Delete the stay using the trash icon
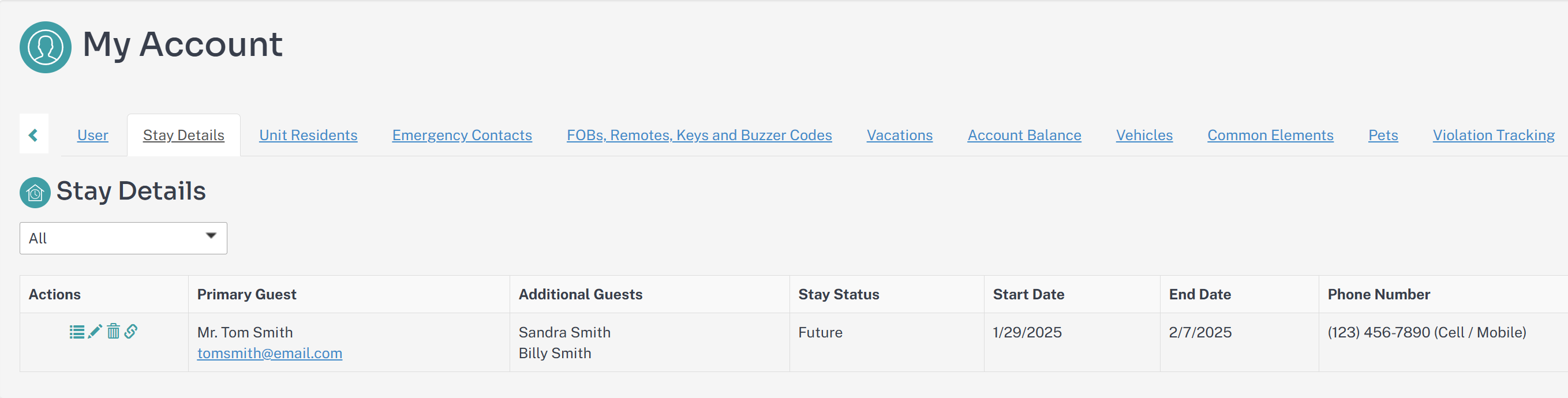This screenshot has width=1568, height=398. pyautogui.click(x=113, y=331)
